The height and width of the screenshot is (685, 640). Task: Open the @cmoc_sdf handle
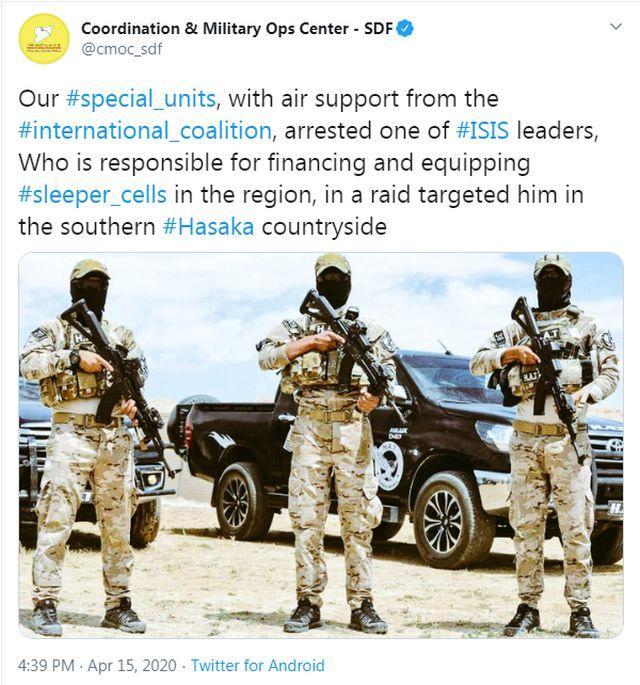[x=121, y=49]
